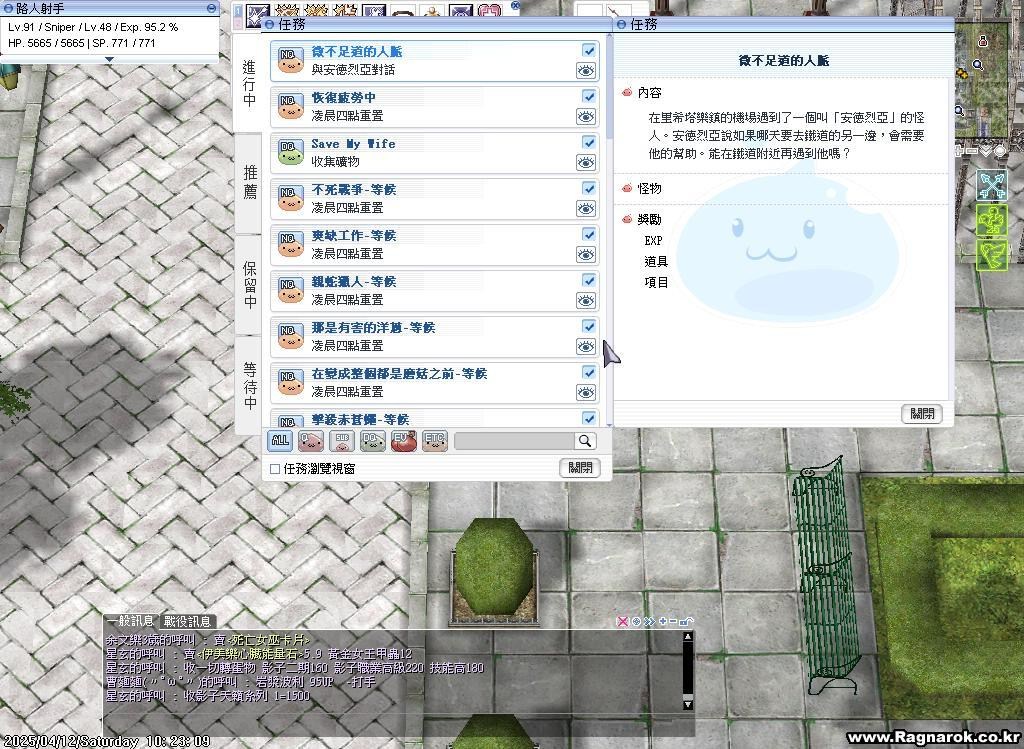Filter quests using the DQ daily icon
The height and width of the screenshot is (749, 1024).
373,441
